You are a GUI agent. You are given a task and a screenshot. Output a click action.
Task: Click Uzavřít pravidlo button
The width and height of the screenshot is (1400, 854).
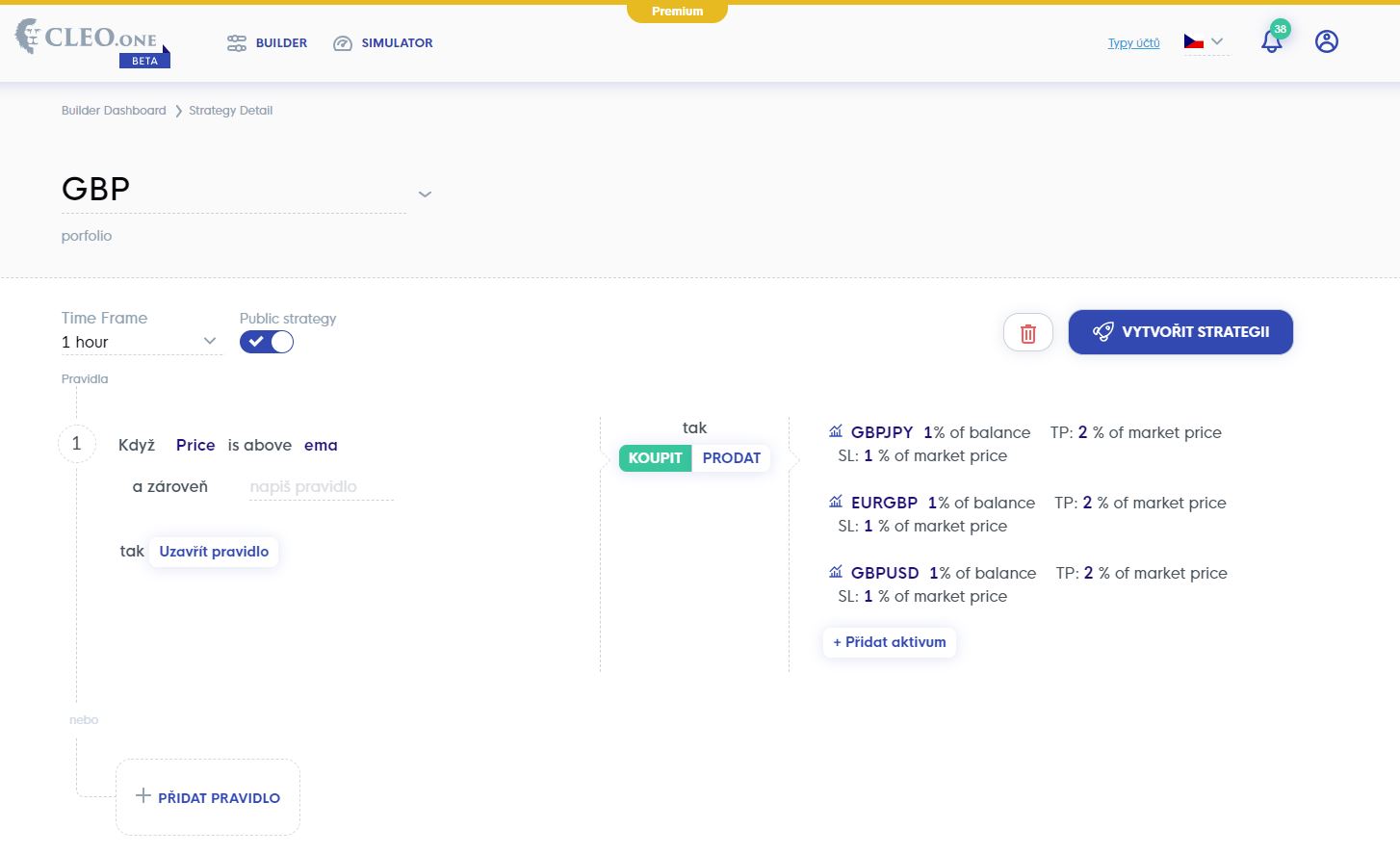[214, 552]
